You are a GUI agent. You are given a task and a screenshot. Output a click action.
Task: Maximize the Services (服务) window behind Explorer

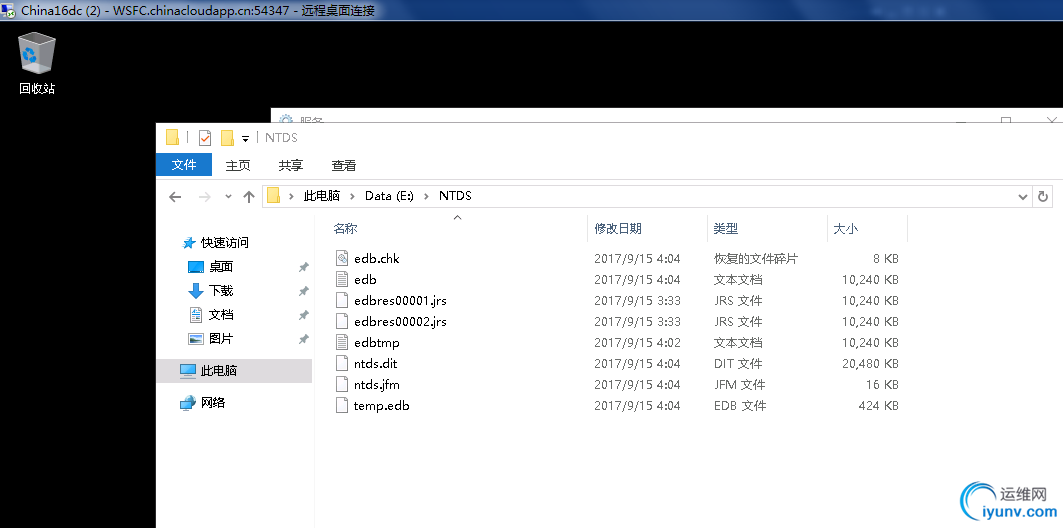click(1006, 121)
